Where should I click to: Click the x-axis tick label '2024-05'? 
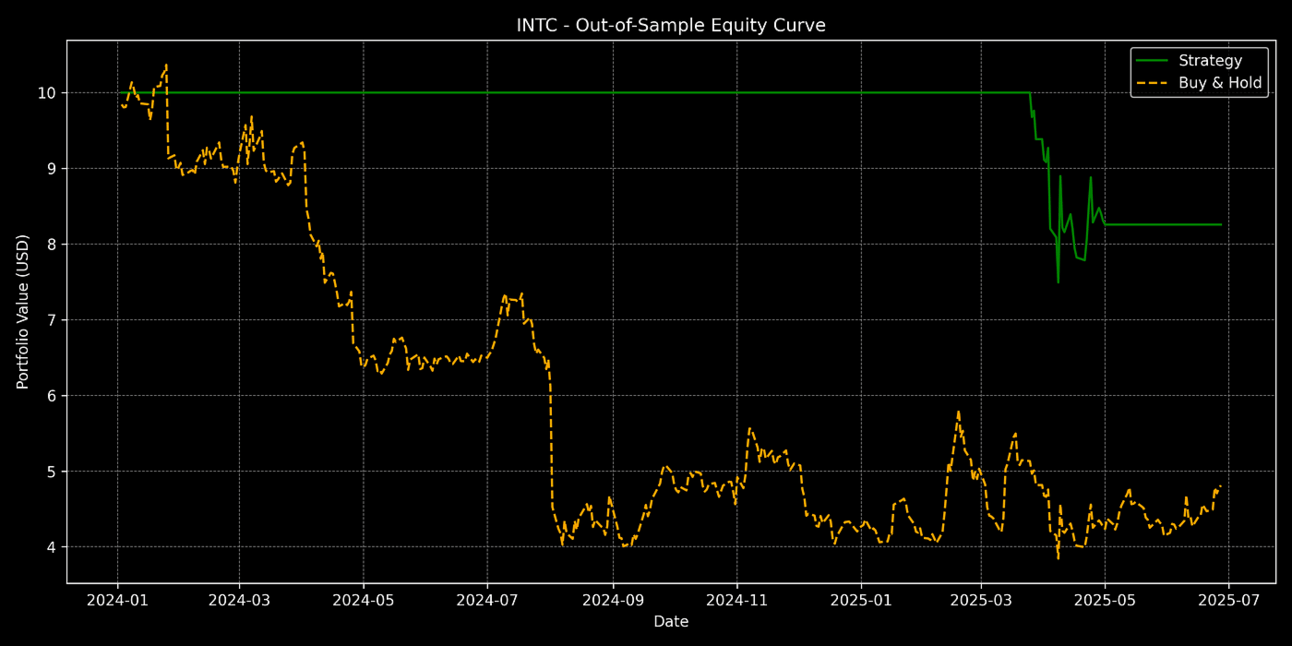pos(363,600)
